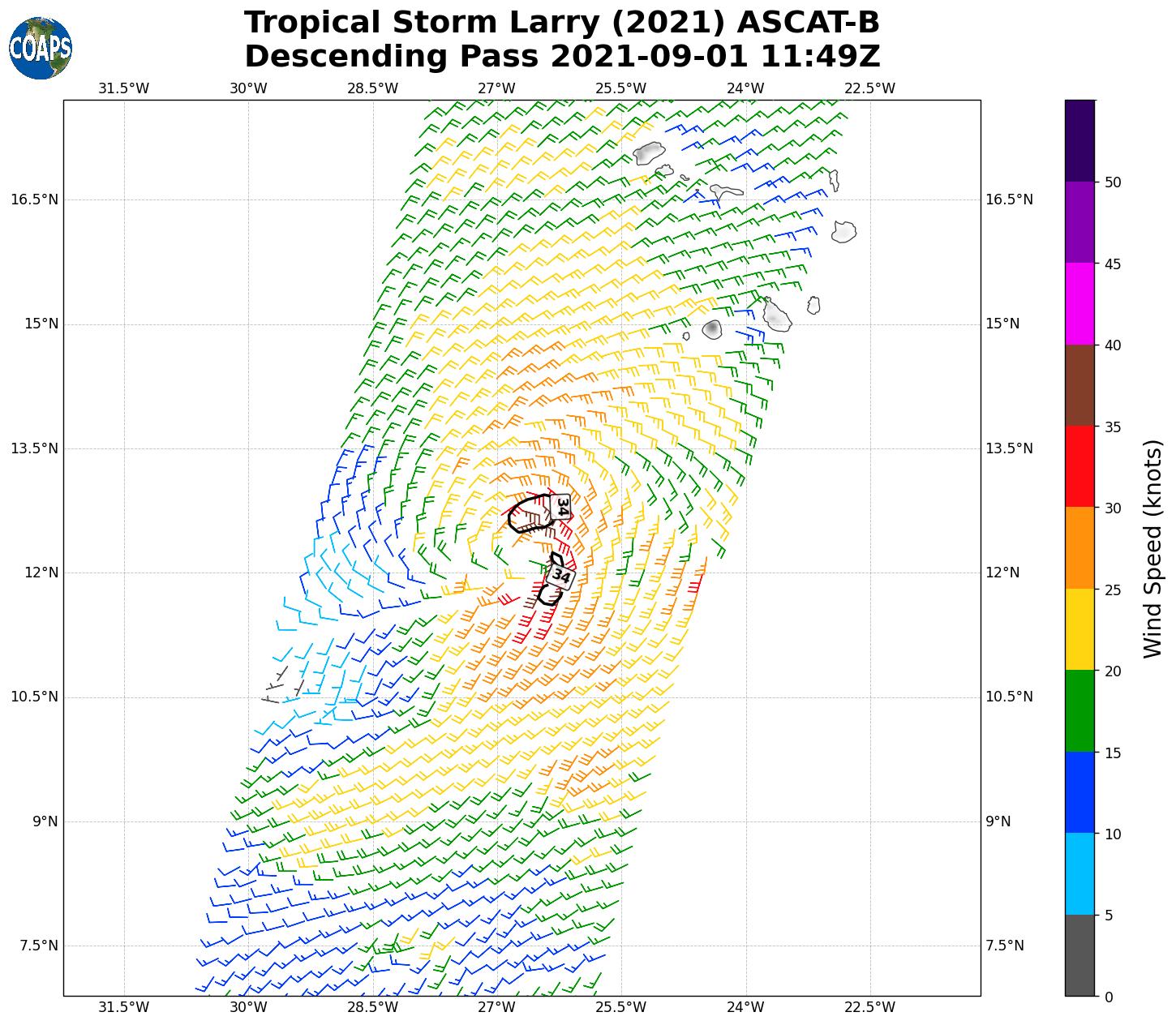
Task: Pick the yellow 20–25 knot colorbar segment
Action: [x=1079, y=630]
